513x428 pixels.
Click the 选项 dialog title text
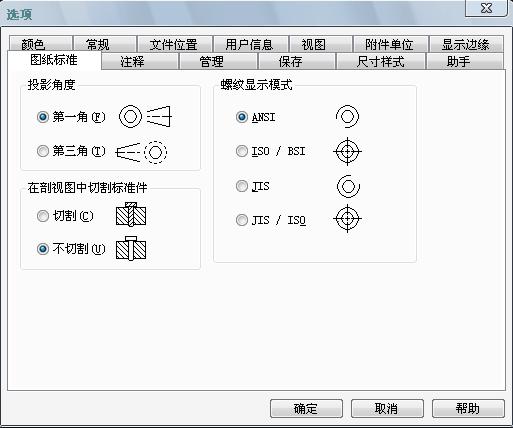tap(19, 14)
